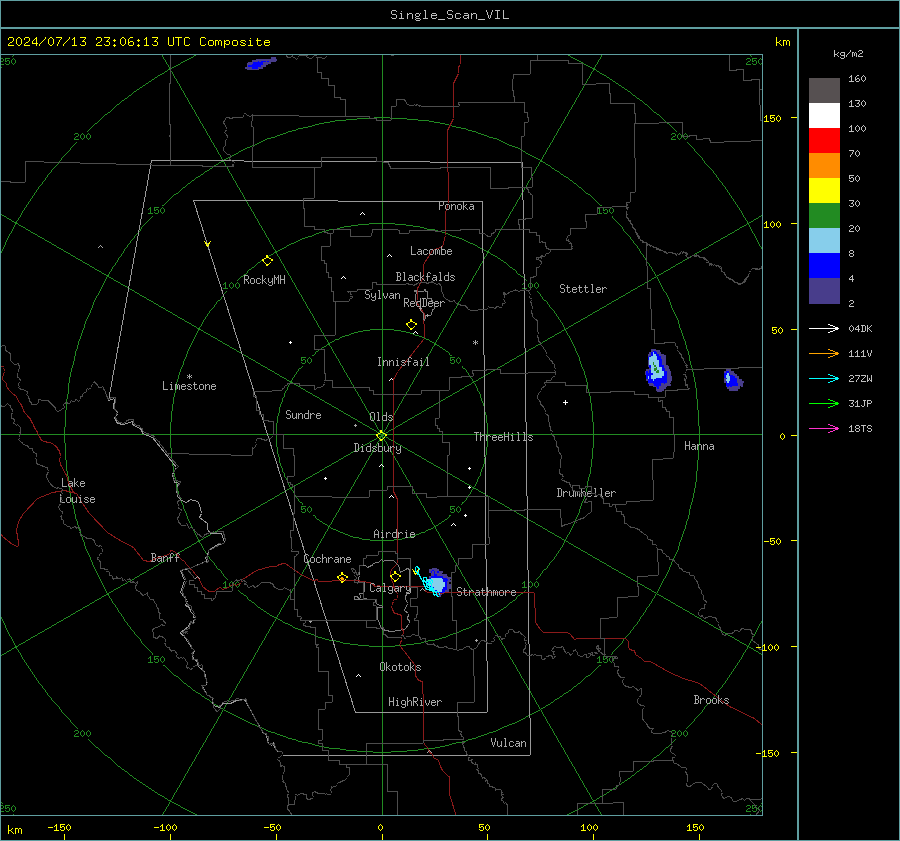Select the gray 130-160 legend color
This screenshot has width=900, height=841.
824,91
